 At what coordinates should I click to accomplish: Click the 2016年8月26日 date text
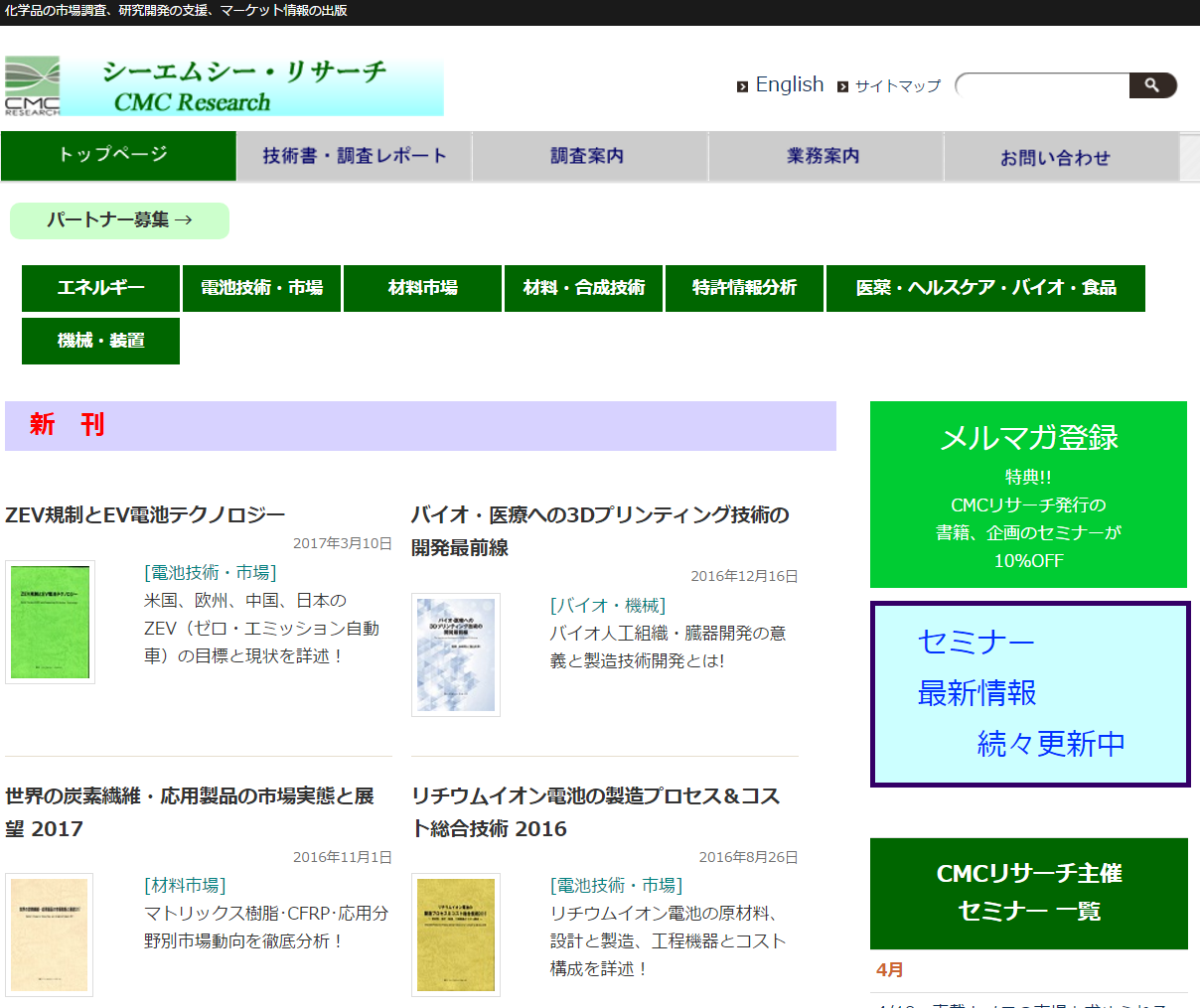[x=748, y=858]
